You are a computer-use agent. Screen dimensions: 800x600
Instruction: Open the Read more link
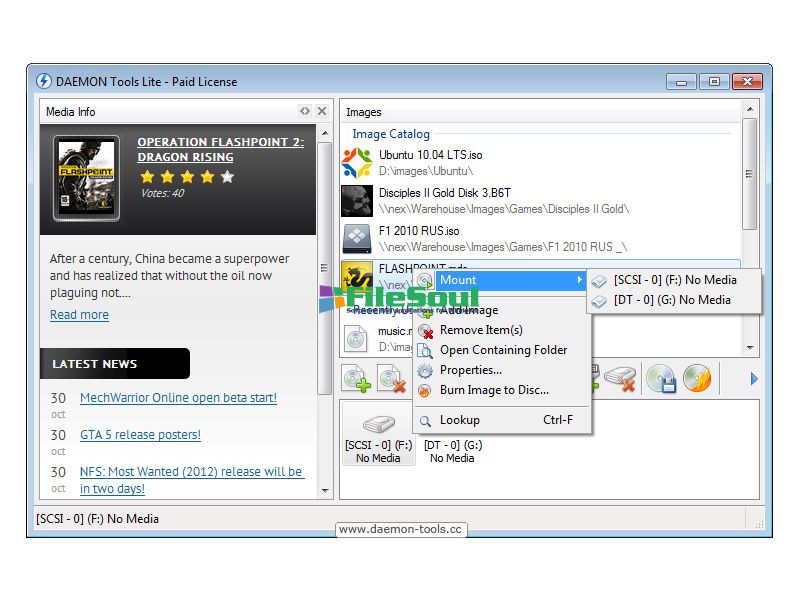(79, 315)
